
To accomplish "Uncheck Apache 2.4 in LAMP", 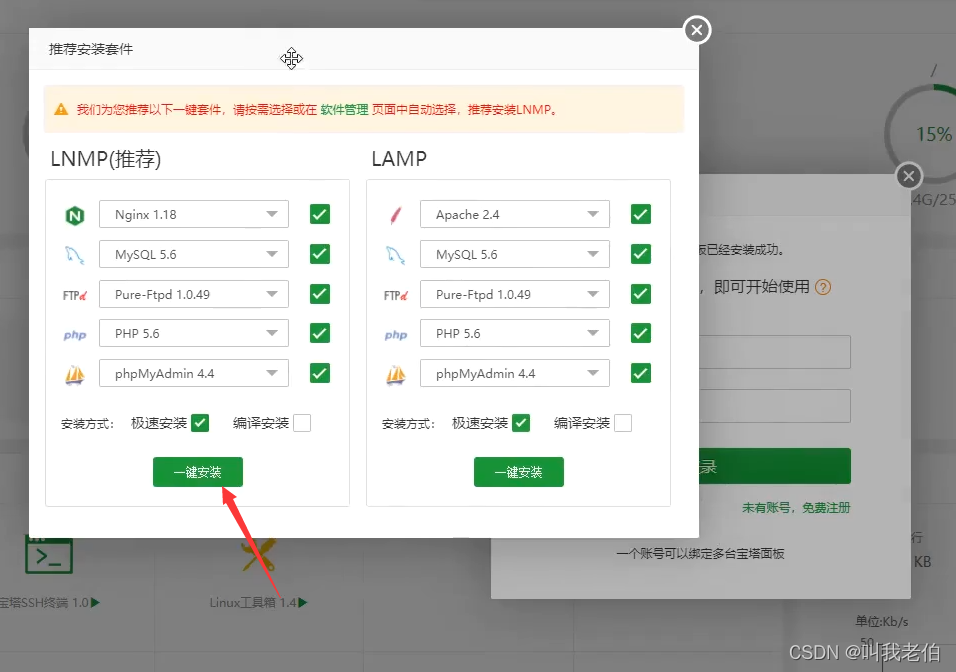I will (641, 214).
